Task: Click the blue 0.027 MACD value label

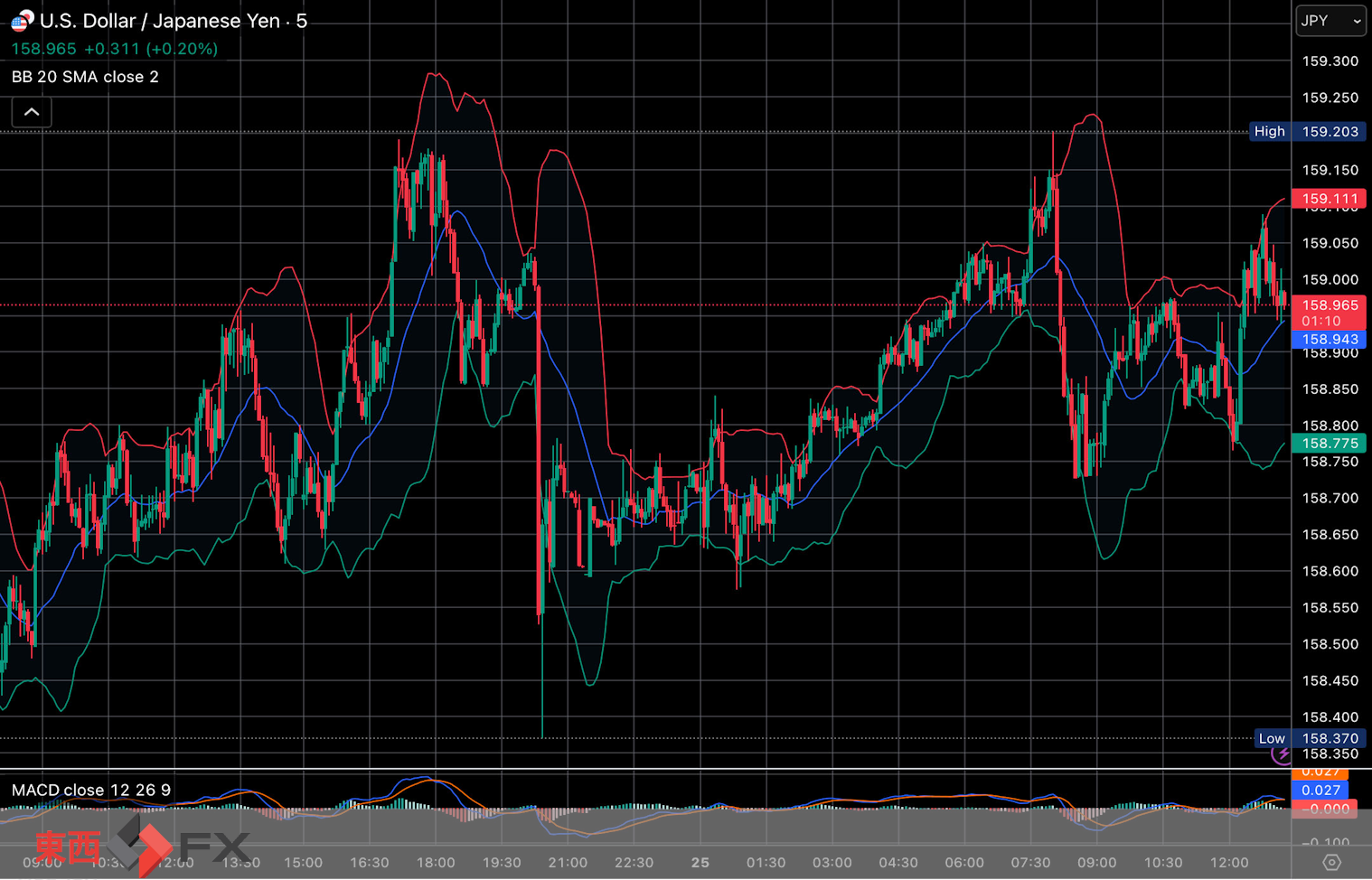Action: [1320, 791]
